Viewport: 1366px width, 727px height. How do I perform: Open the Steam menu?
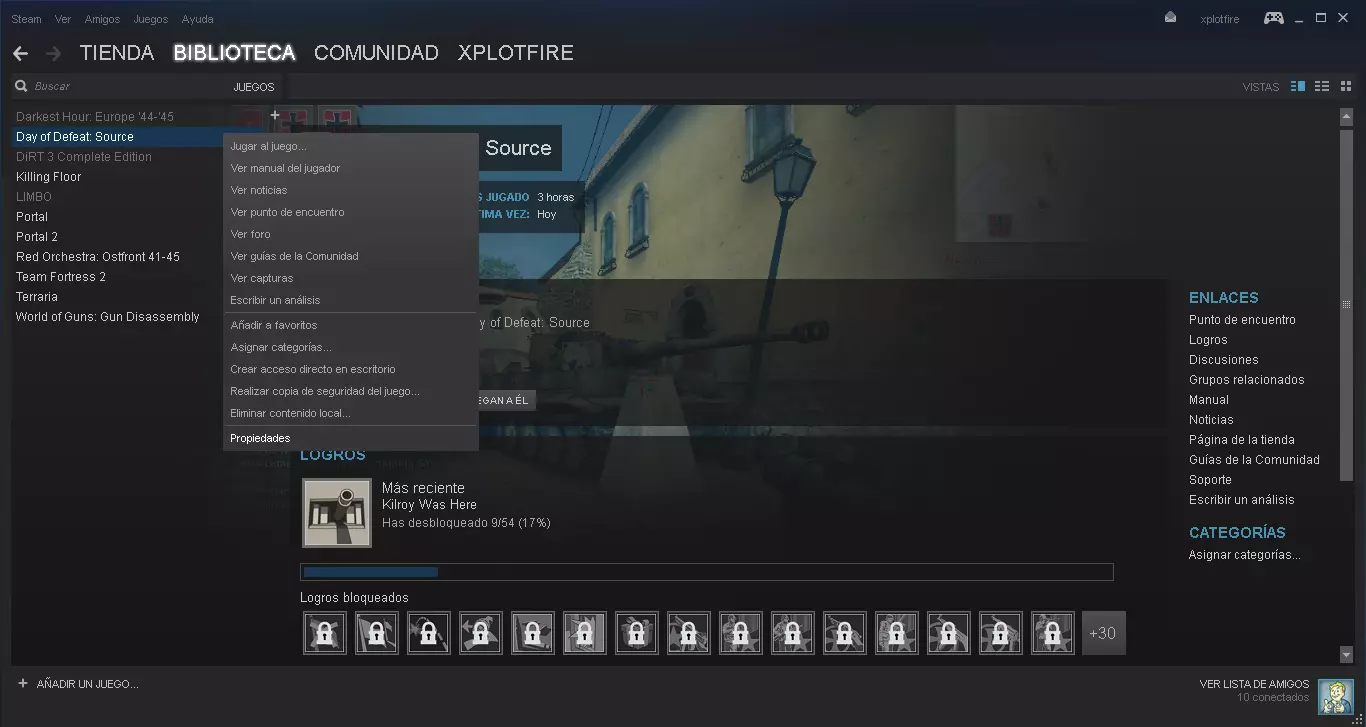pos(26,19)
